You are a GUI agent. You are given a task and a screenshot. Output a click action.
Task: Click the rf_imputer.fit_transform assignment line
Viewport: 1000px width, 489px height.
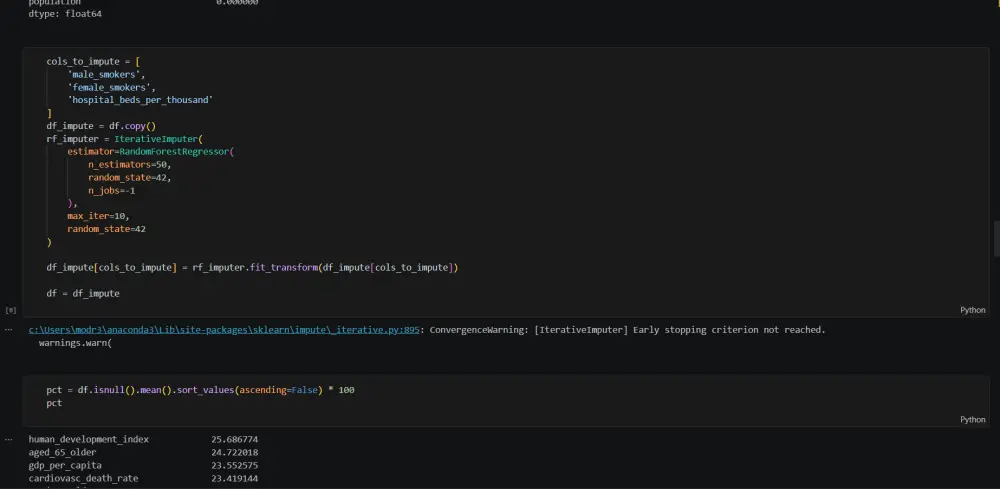pos(252,268)
